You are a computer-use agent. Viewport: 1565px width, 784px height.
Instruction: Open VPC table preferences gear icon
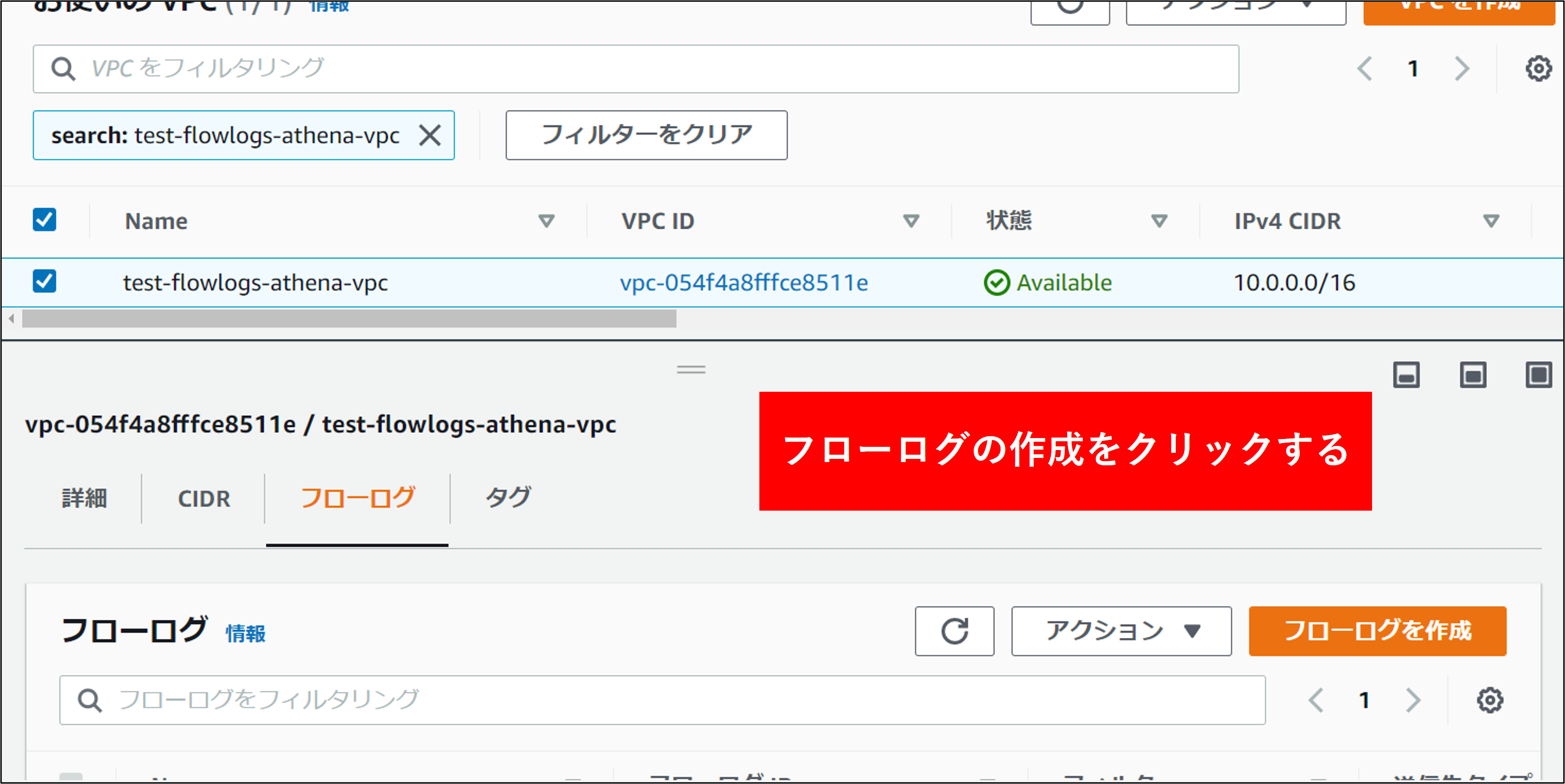(x=1538, y=68)
